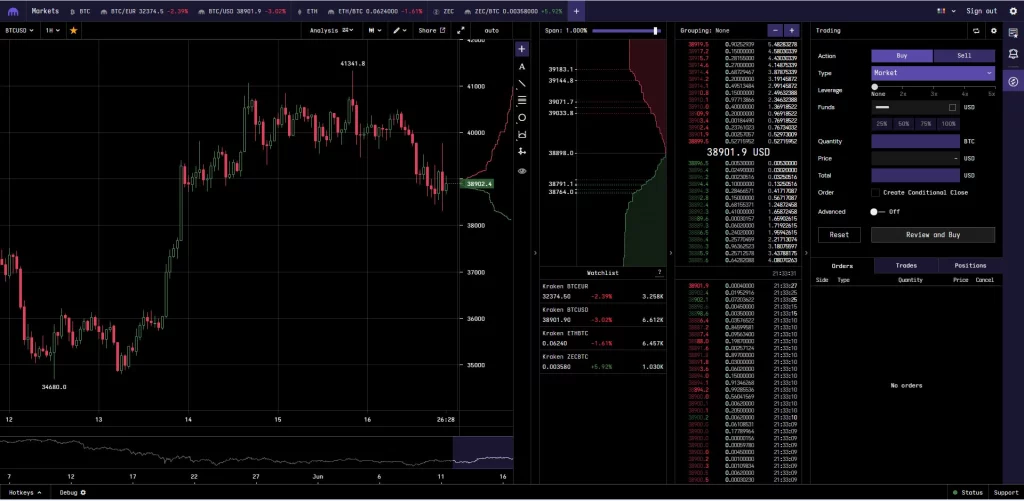Screen dimensions: 1024x501
Task: Turn on the Advanced toggle switch
Action: (x=878, y=211)
